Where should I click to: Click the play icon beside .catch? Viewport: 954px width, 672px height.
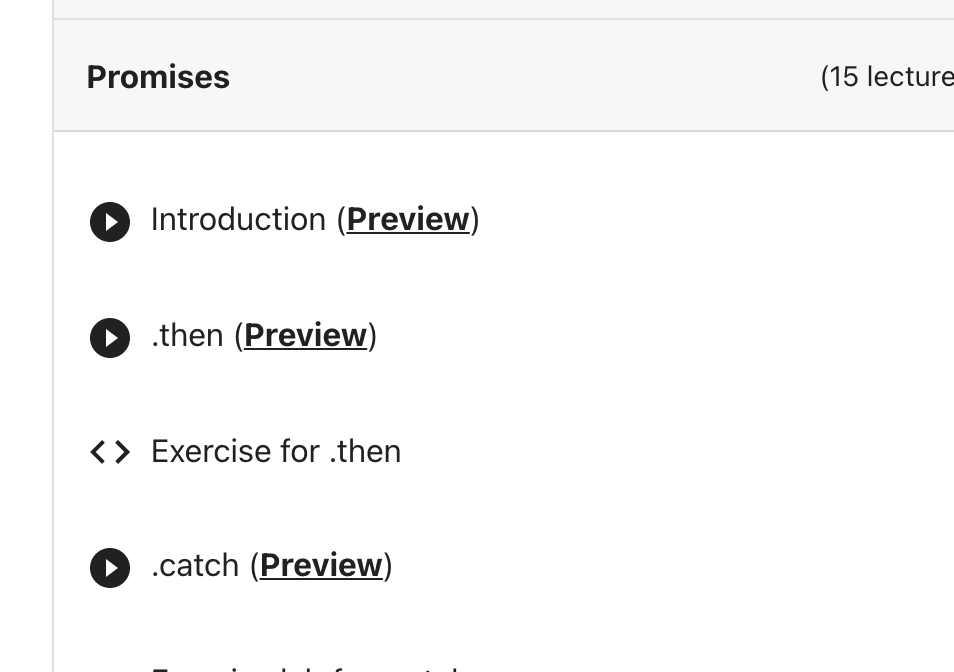click(110, 568)
